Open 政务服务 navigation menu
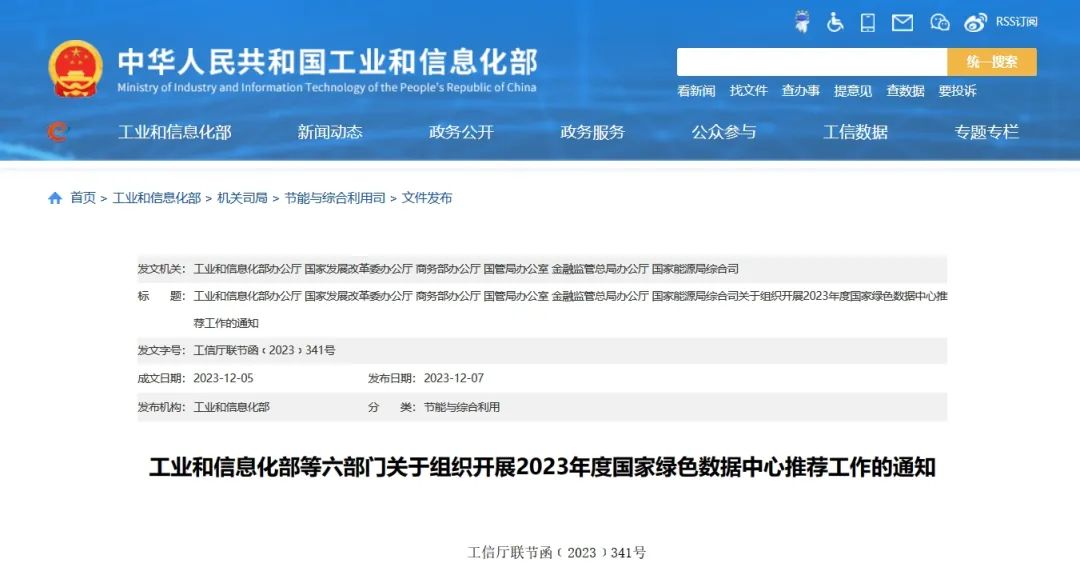 click(592, 132)
